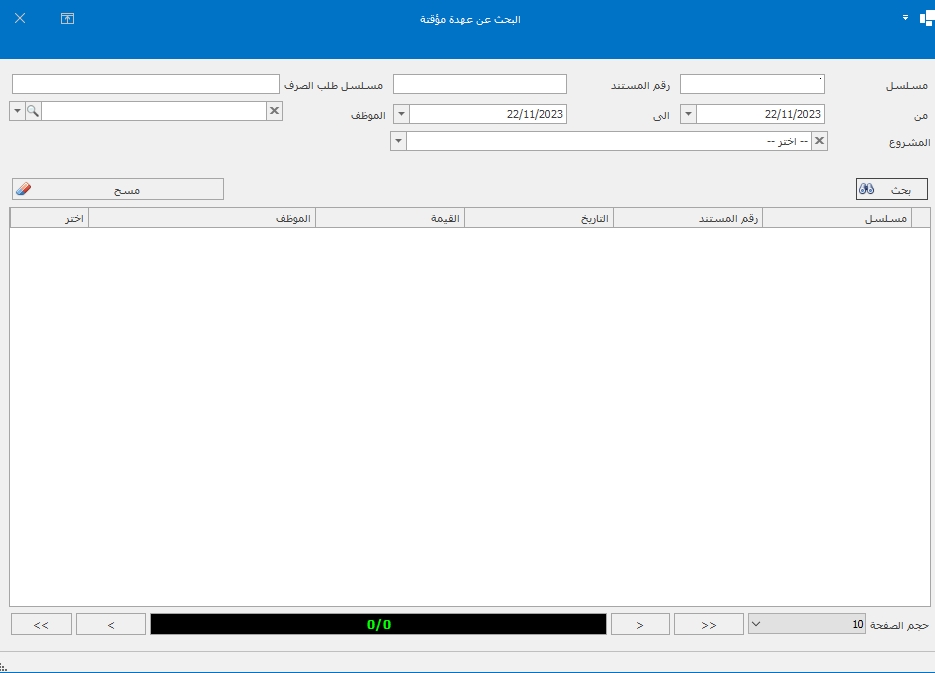Screen dimensions: 935x673
Task: Open the employee lookup dropdown arrow
Action: point(17,111)
